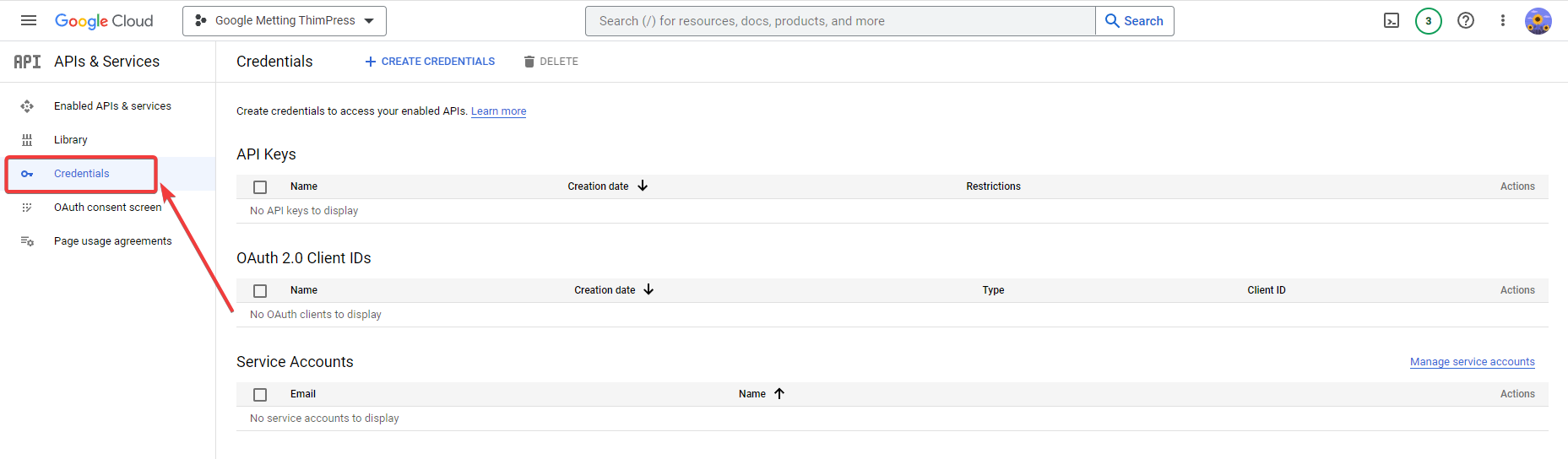The image size is (1568, 459).
Task: Click the Restrictions column header
Action: click(993, 186)
